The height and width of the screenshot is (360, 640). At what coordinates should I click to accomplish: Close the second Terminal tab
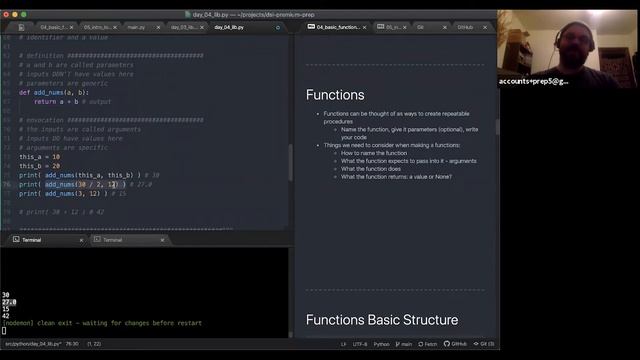[162, 240]
